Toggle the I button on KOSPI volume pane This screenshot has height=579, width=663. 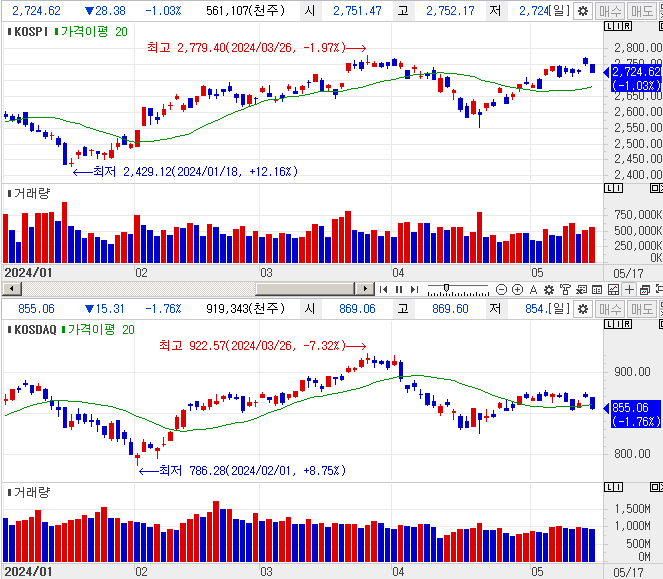click(618, 188)
